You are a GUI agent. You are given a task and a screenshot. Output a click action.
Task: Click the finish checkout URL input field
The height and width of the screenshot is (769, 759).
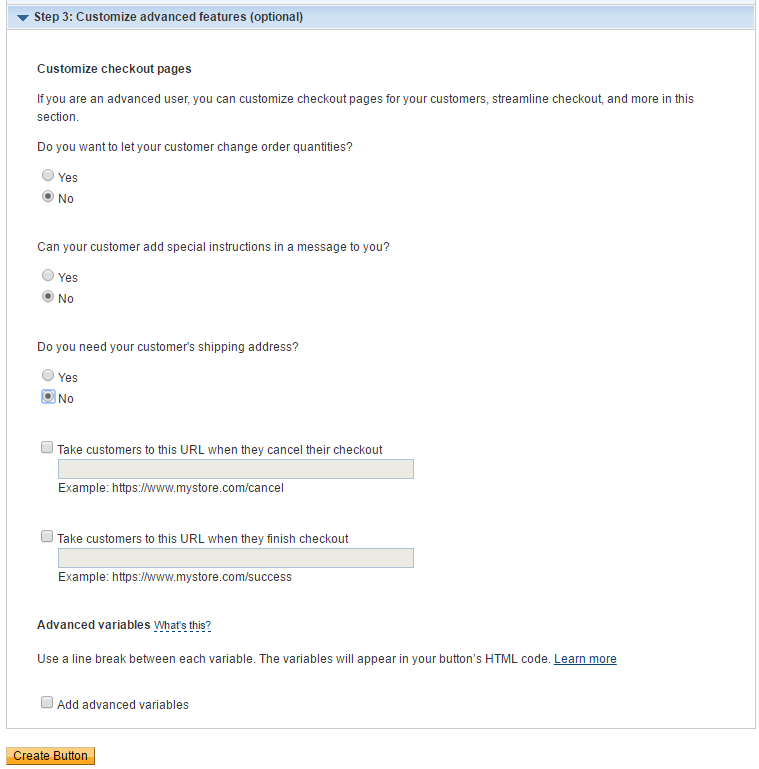236,558
